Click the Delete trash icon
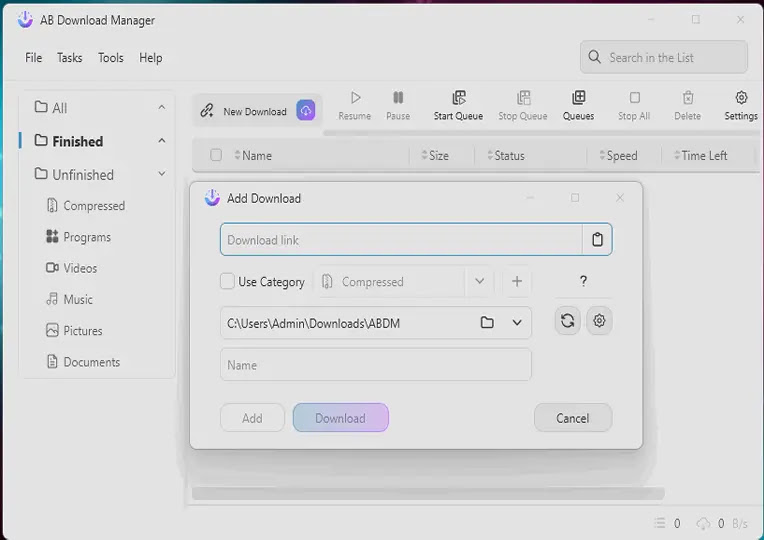The height and width of the screenshot is (540, 764). (x=688, y=98)
